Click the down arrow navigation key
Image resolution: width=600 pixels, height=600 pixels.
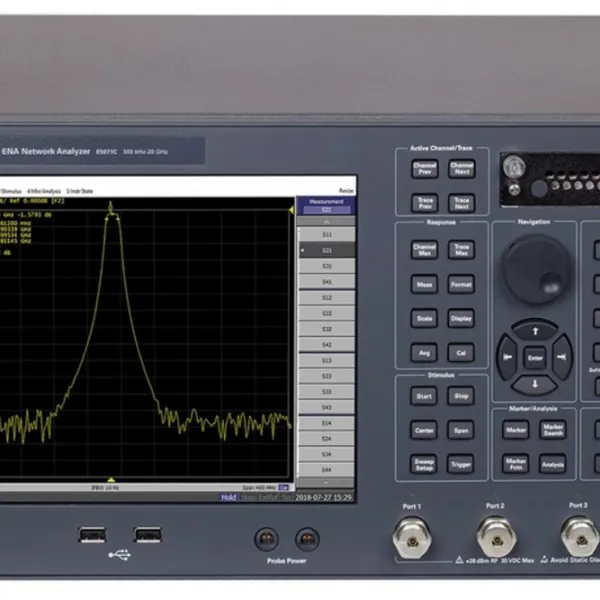coord(535,384)
